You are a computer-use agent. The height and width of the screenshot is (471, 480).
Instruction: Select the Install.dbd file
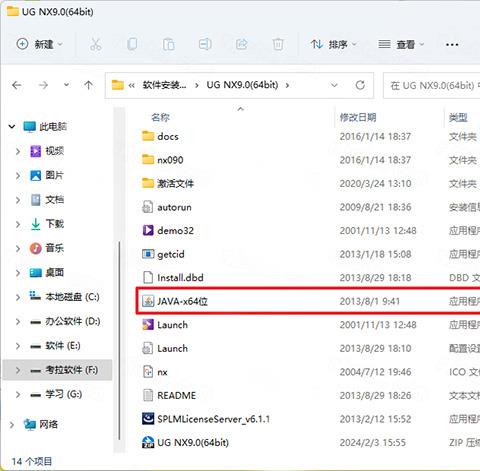pyautogui.click(x=180, y=278)
